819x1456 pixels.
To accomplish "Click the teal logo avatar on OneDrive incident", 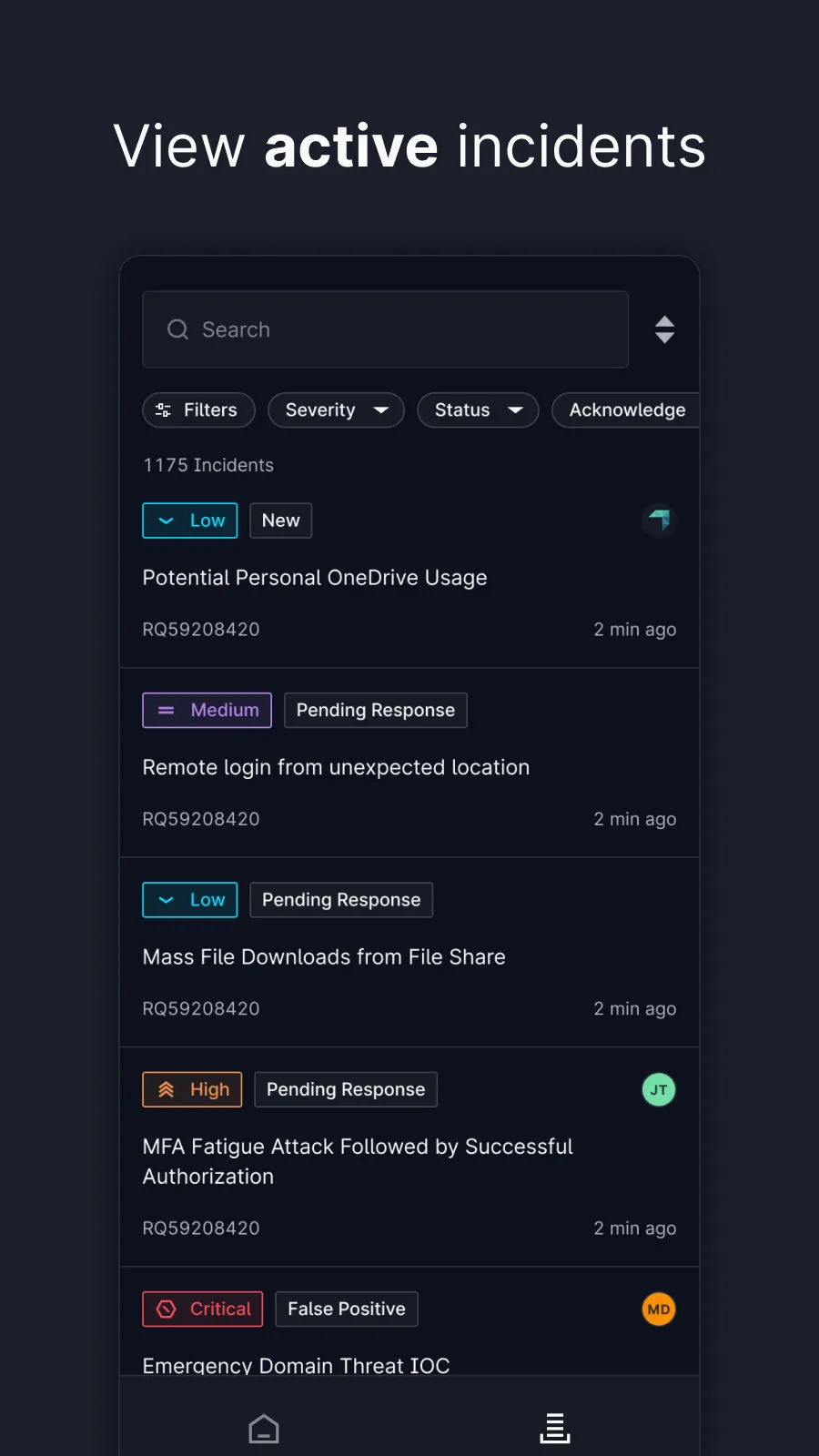I will coord(659,521).
